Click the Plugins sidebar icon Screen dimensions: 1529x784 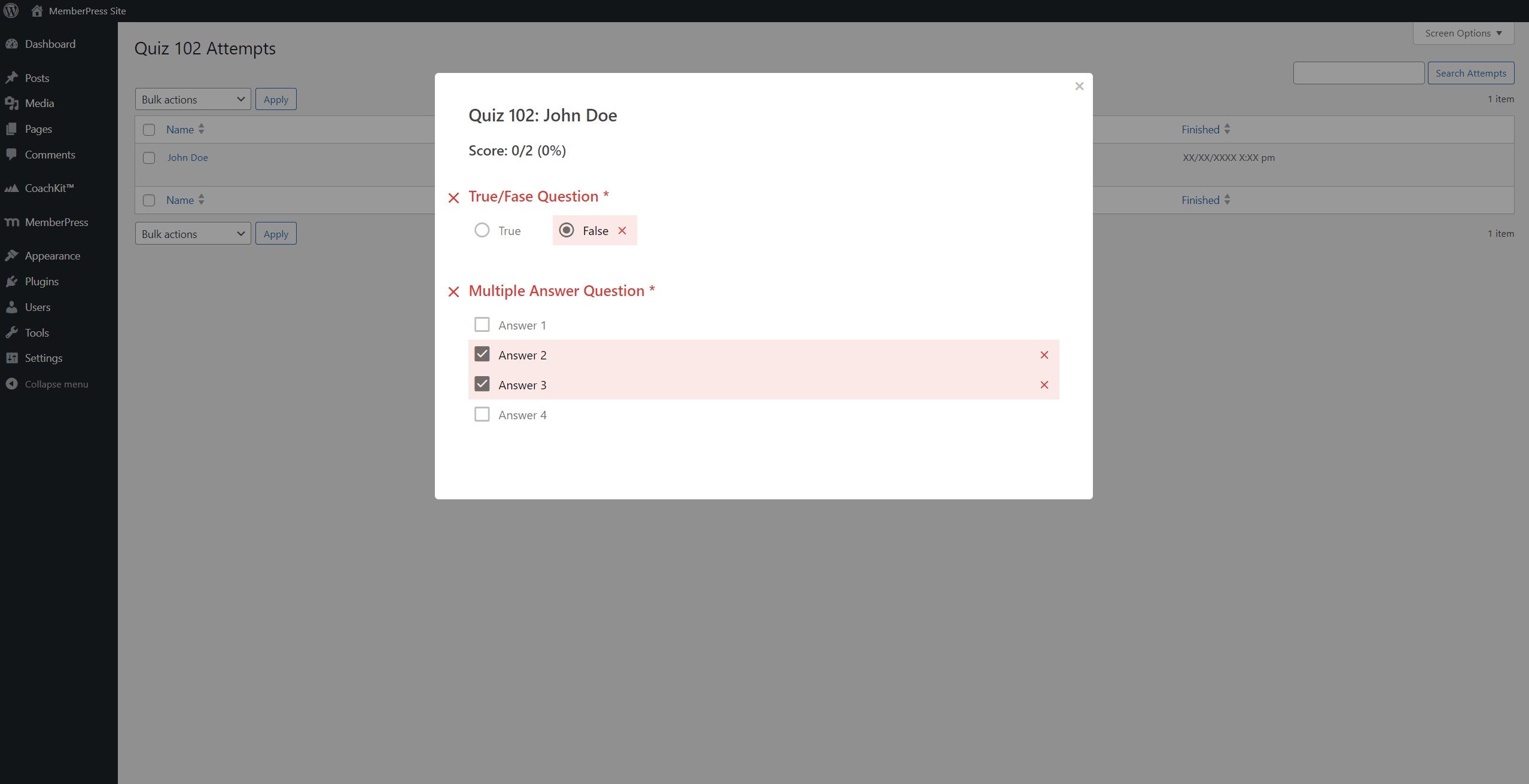point(13,281)
